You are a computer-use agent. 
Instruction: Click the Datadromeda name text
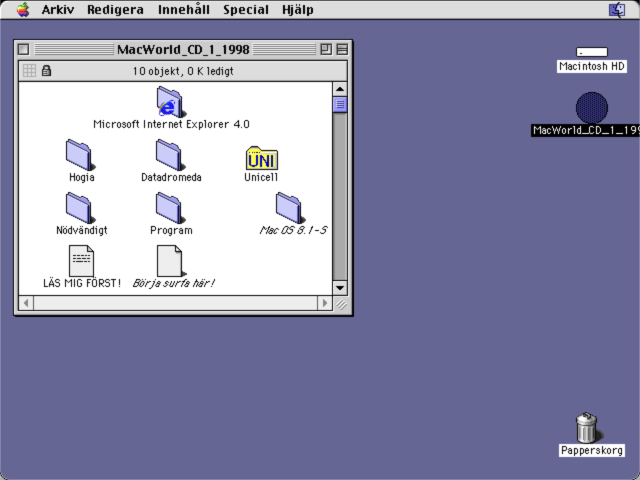click(171, 177)
